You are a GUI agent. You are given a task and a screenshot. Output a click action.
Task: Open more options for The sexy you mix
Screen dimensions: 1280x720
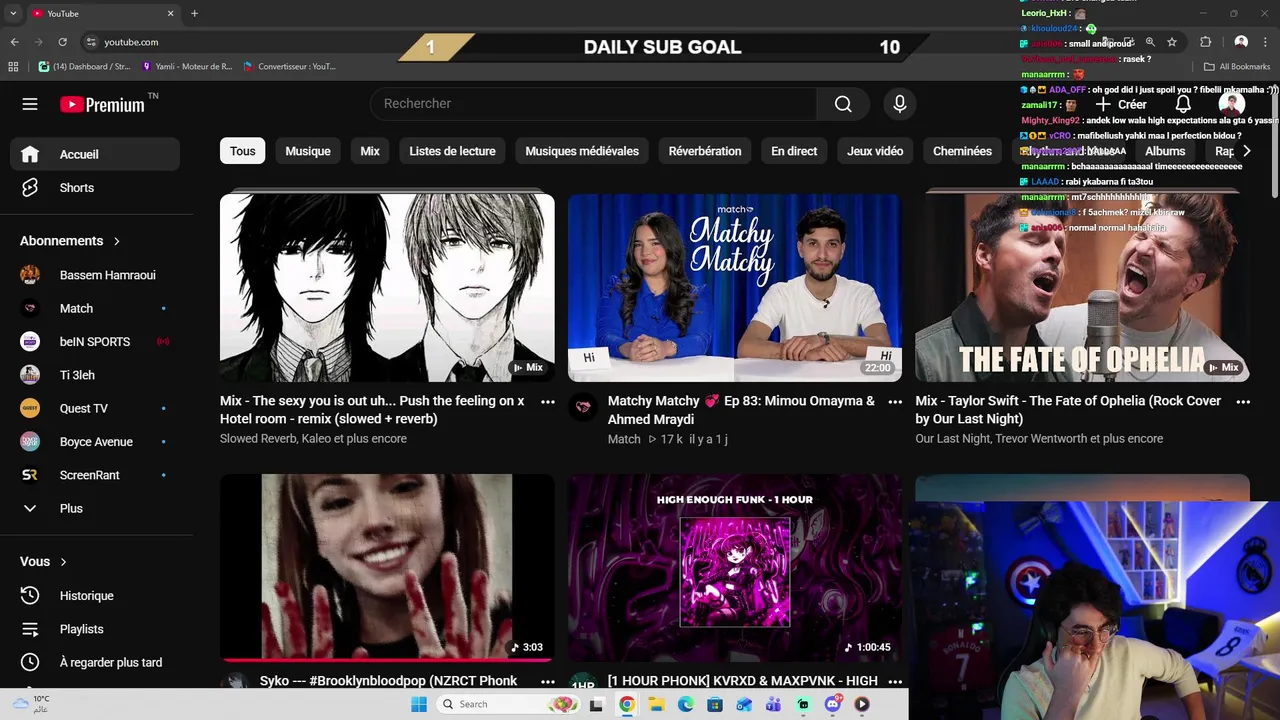[548, 402]
